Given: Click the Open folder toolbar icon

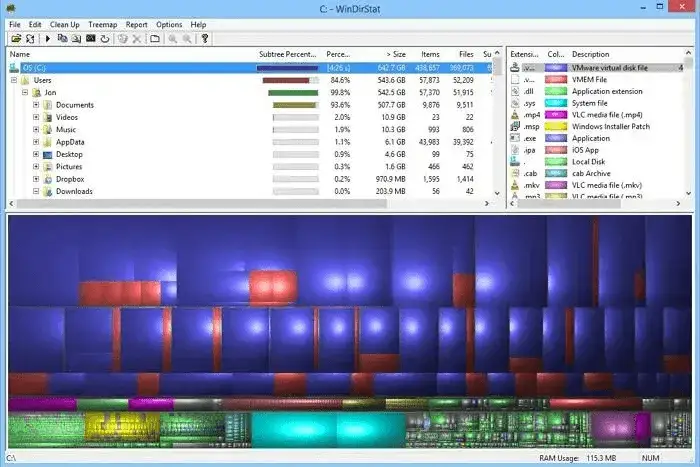Looking at the screenshot, I should 16,39.
